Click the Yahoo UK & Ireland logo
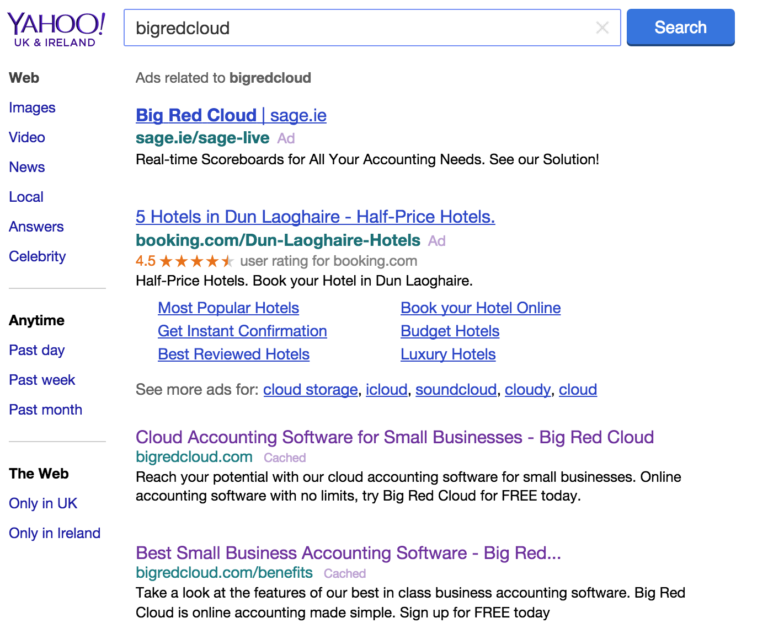Screen dimensions: 768x634 pyautogui.click(x=56, y=30)
